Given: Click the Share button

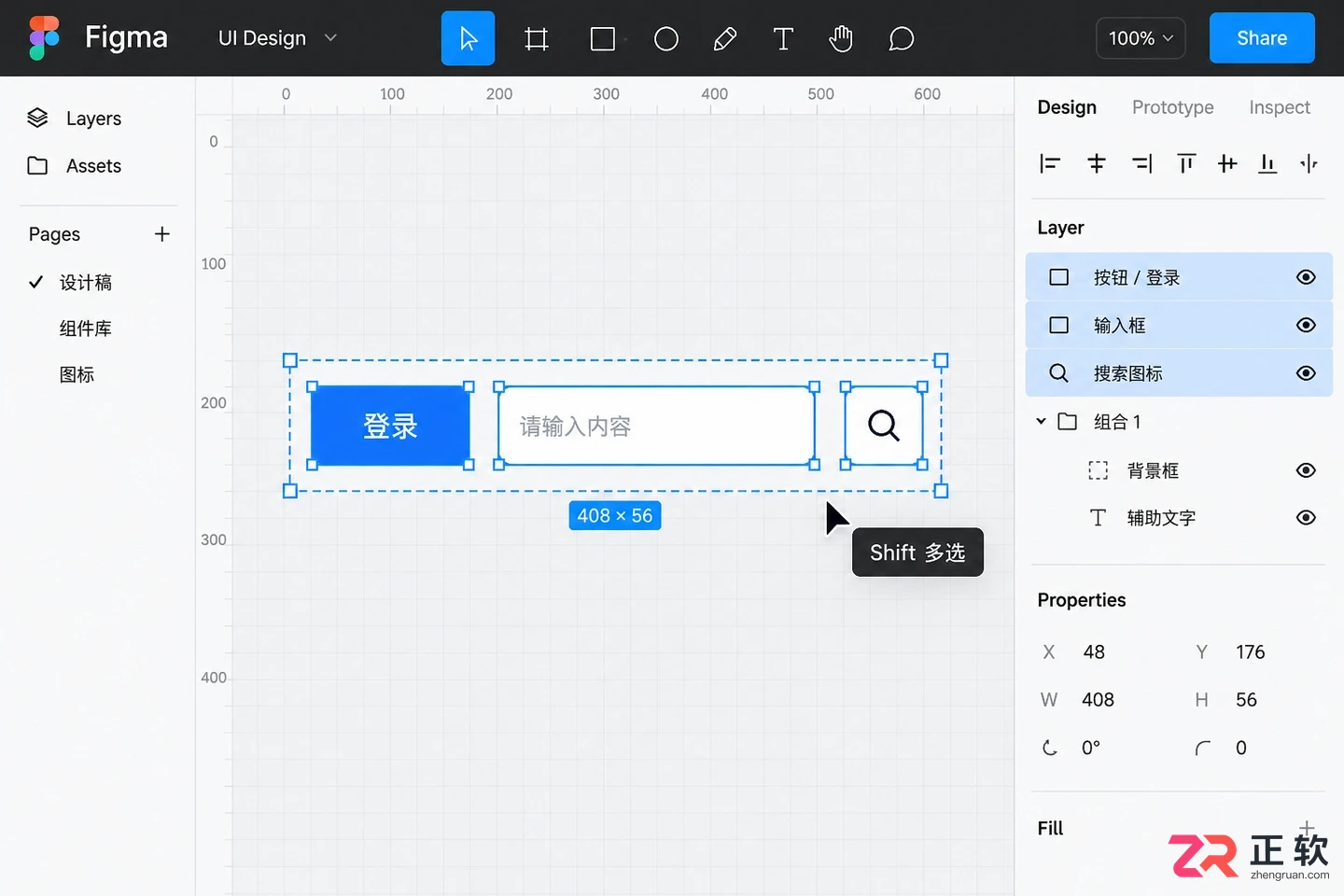Looking at the screenshot, I should click(x=1262, y=38).
